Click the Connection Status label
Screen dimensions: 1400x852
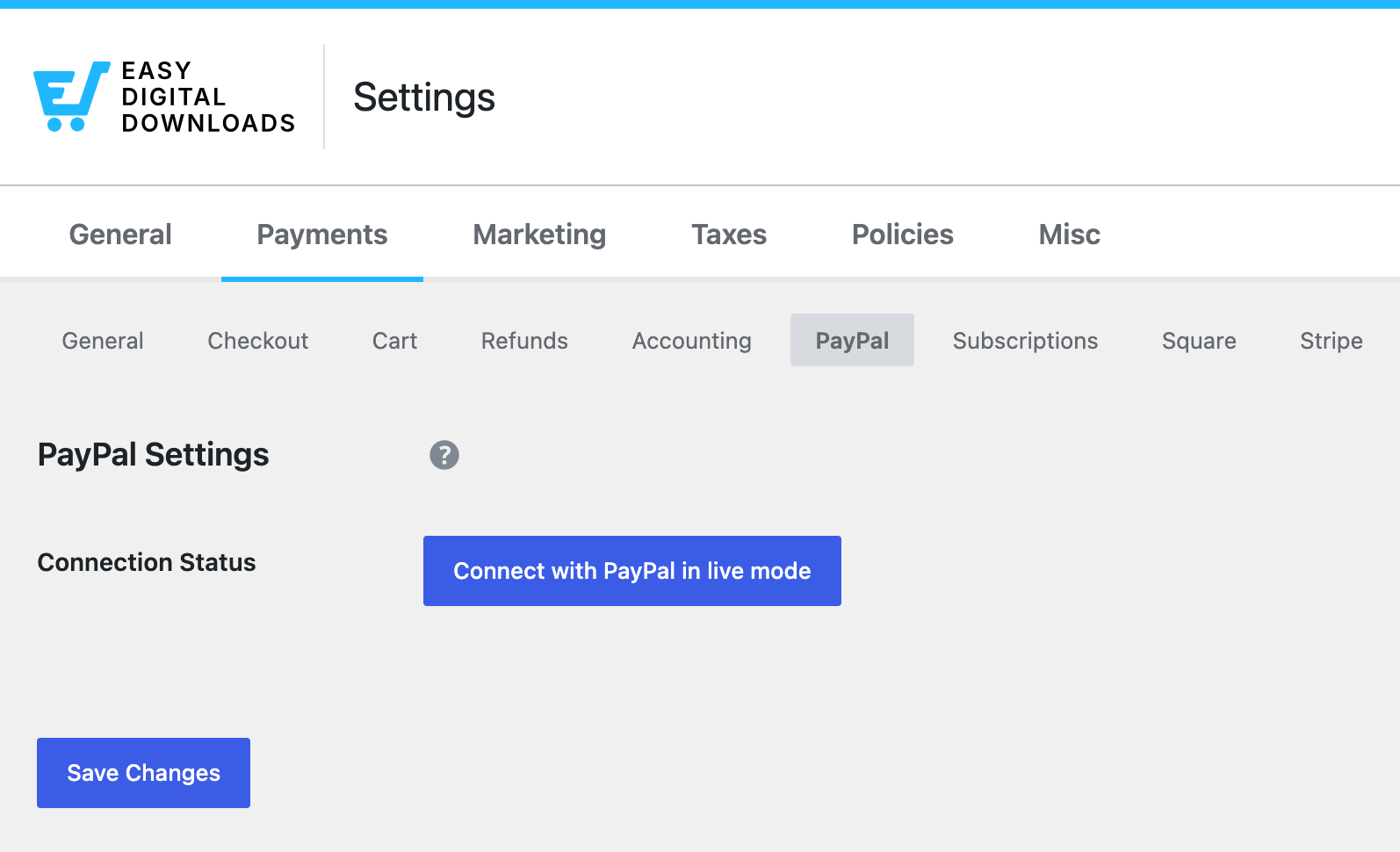pyautogui.click(x=147, y=562)
